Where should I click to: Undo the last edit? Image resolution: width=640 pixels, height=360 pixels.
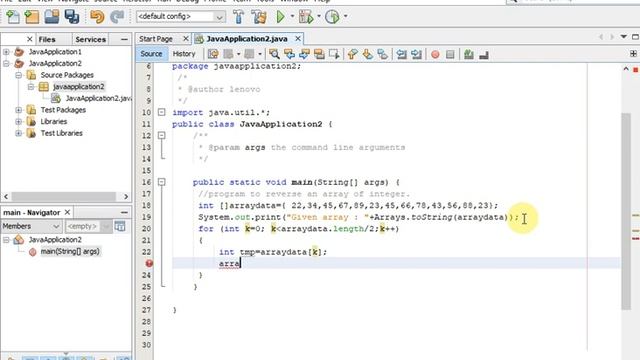coord(97,17)
